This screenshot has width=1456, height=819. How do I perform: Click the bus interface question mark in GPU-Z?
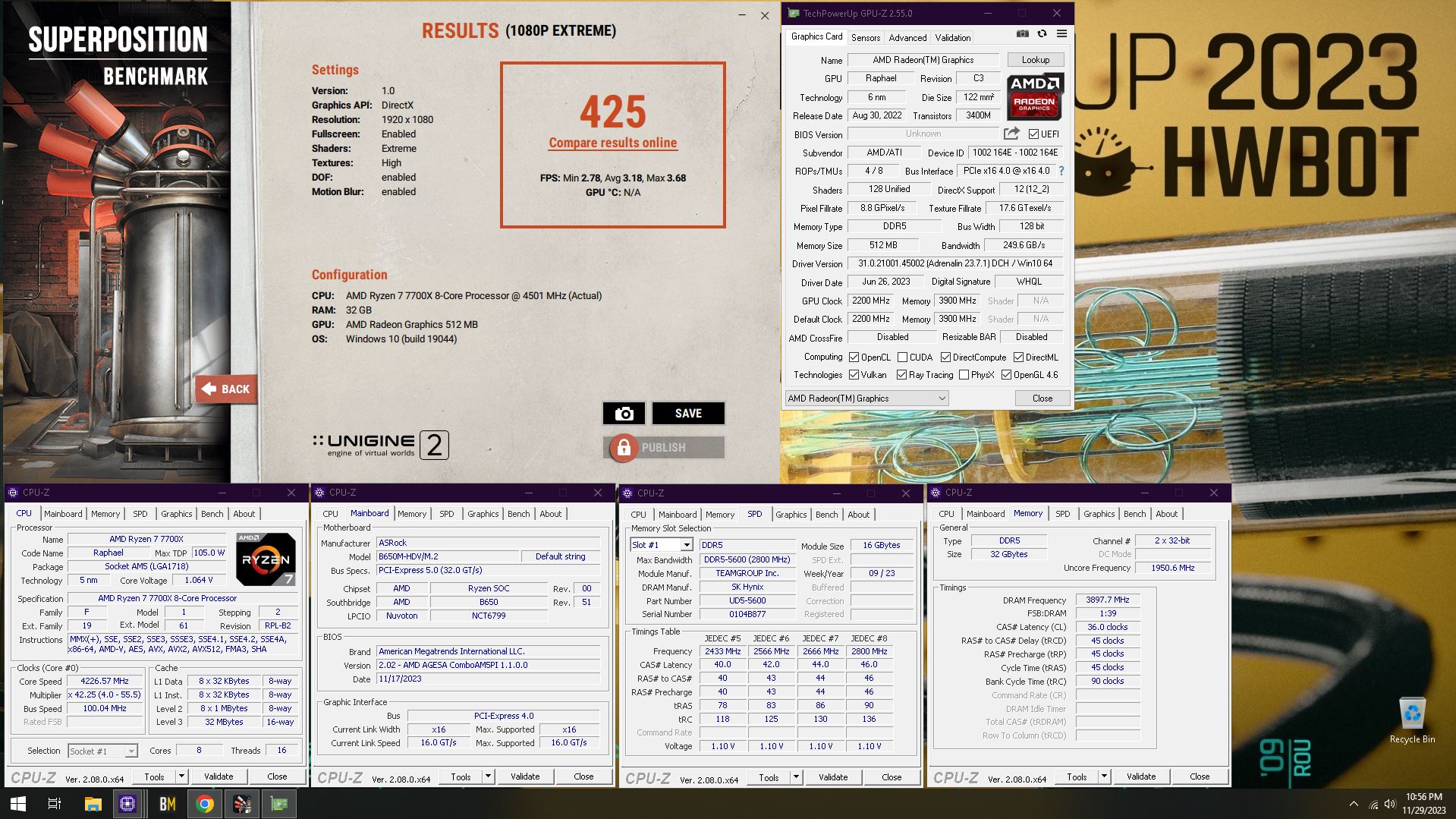tap(1061, 171)
